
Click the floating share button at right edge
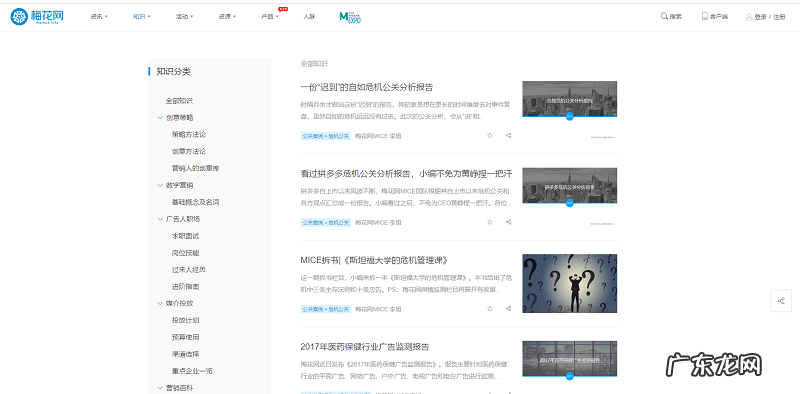[781, 301]
